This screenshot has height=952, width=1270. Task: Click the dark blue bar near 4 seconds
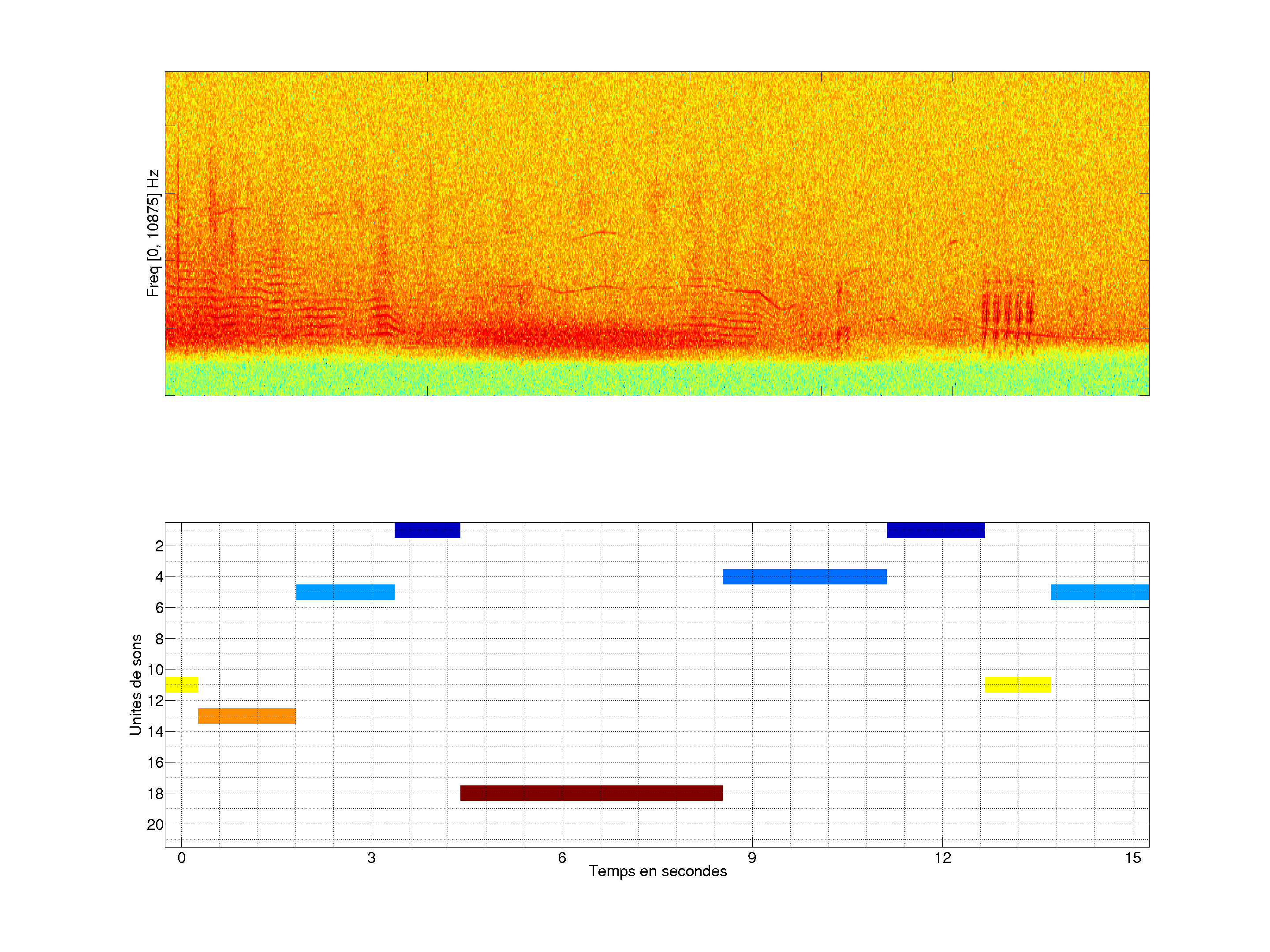[x=427, y=530]
